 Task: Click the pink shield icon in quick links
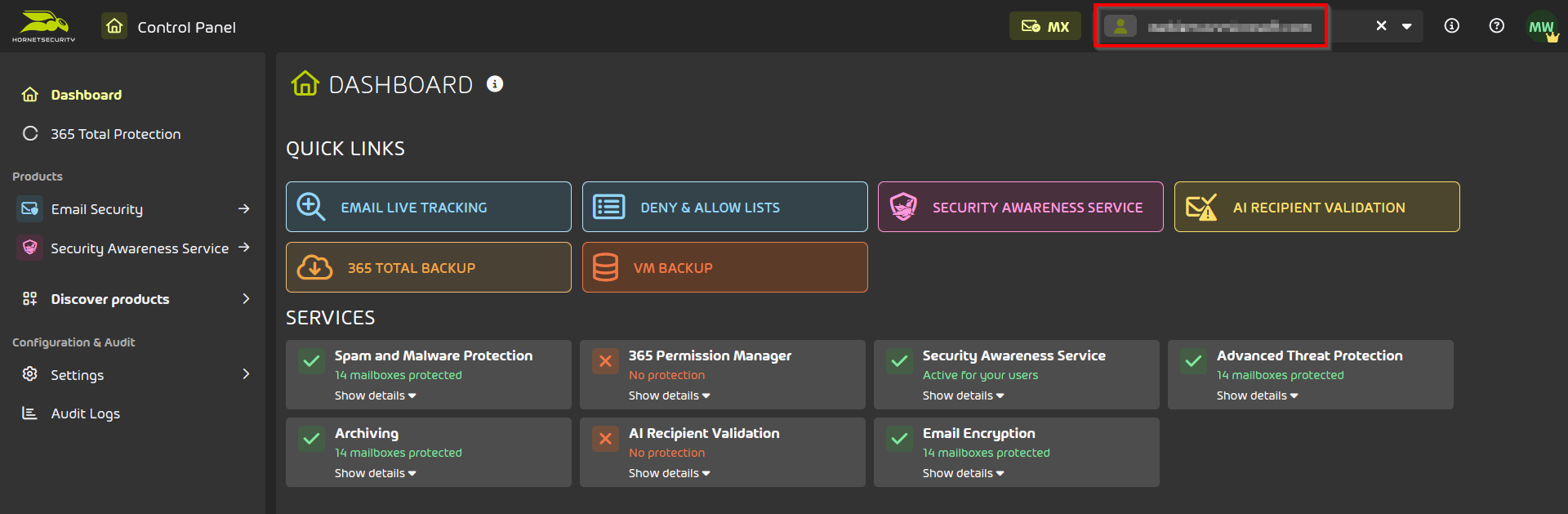903,207
